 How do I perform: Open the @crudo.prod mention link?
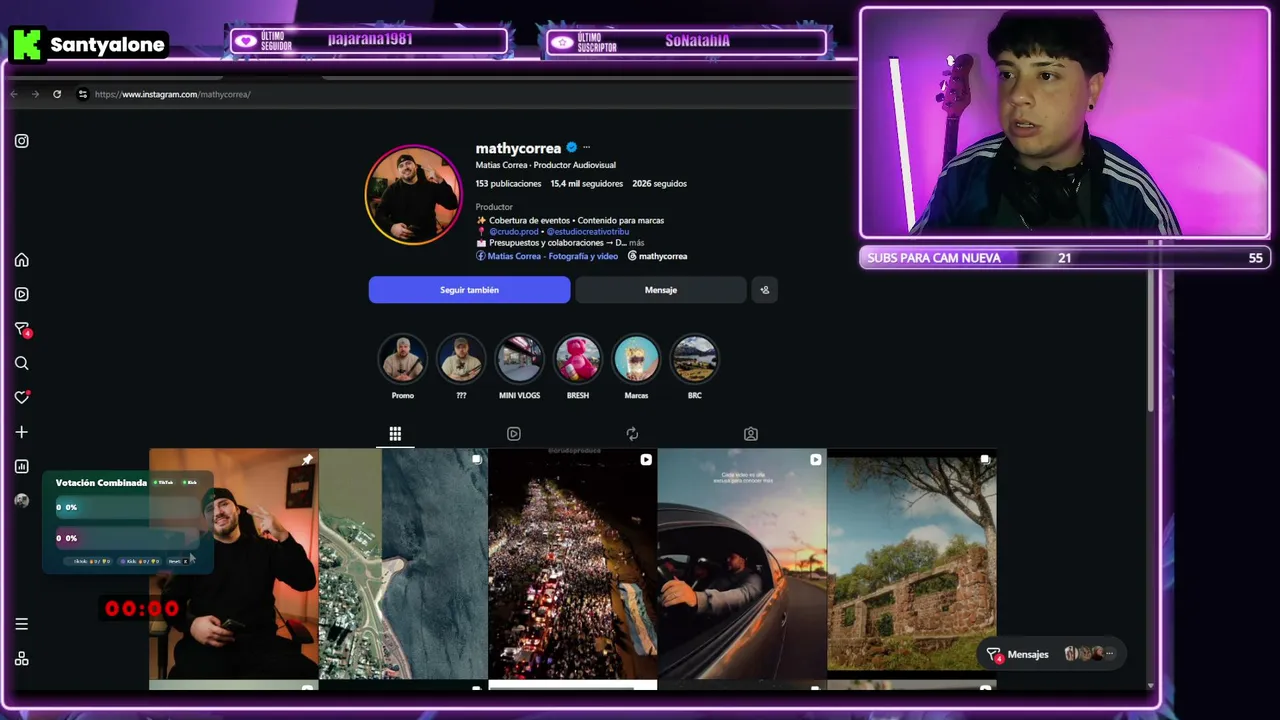514,232
